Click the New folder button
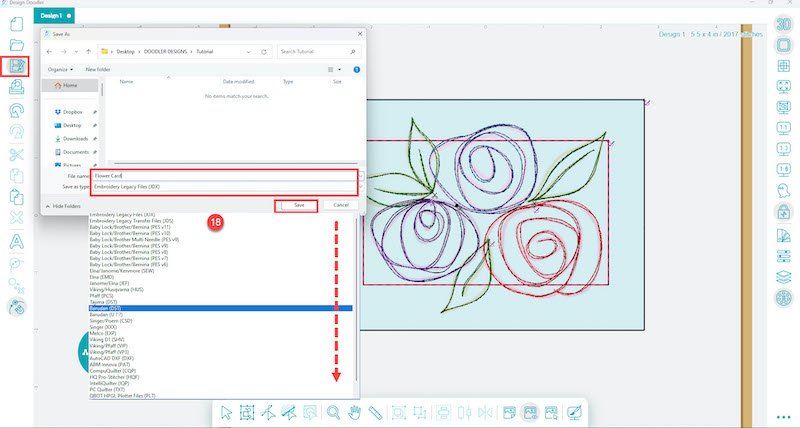Viewport: 800px width, 428px height. 98,69
